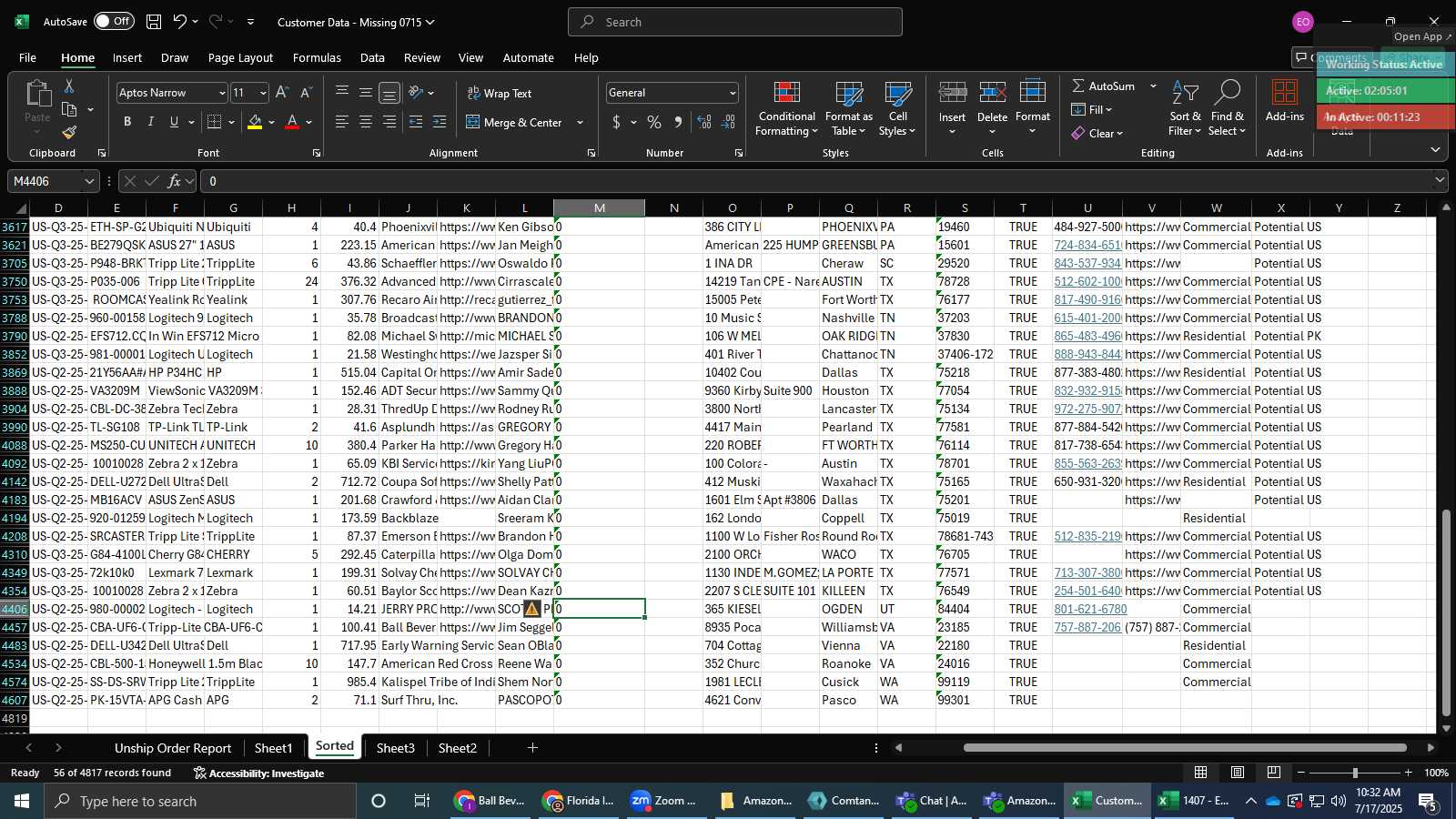Image resolution: width=1456 pixels, height=819 pixels.
Task: Apply Comma Style number format
Action: [678, 122]
